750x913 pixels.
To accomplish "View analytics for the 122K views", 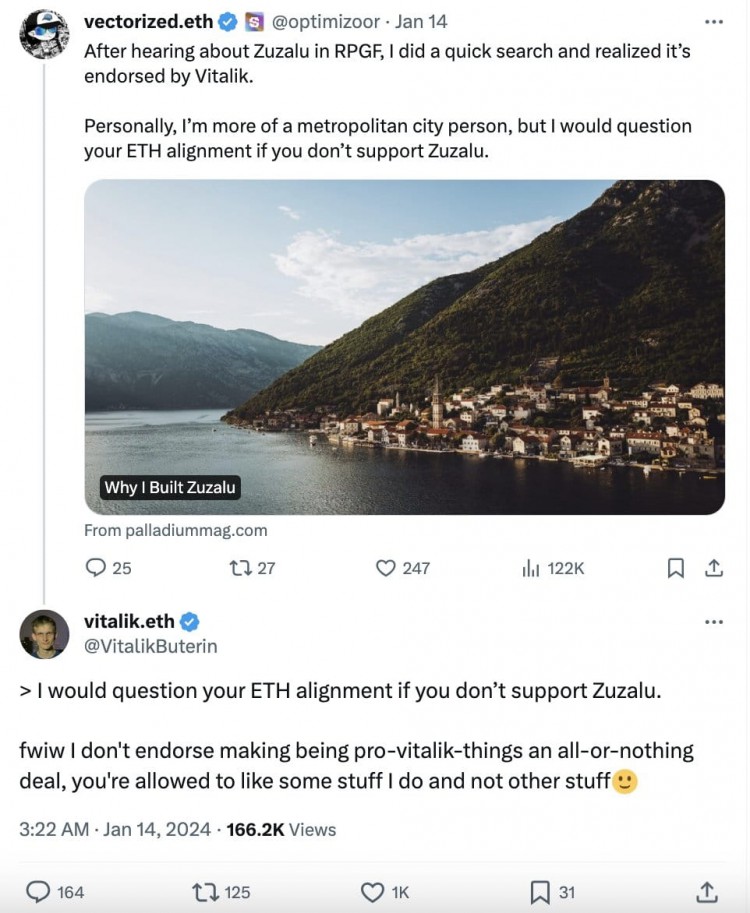I will pyautogui.click(x=553, y=568).
